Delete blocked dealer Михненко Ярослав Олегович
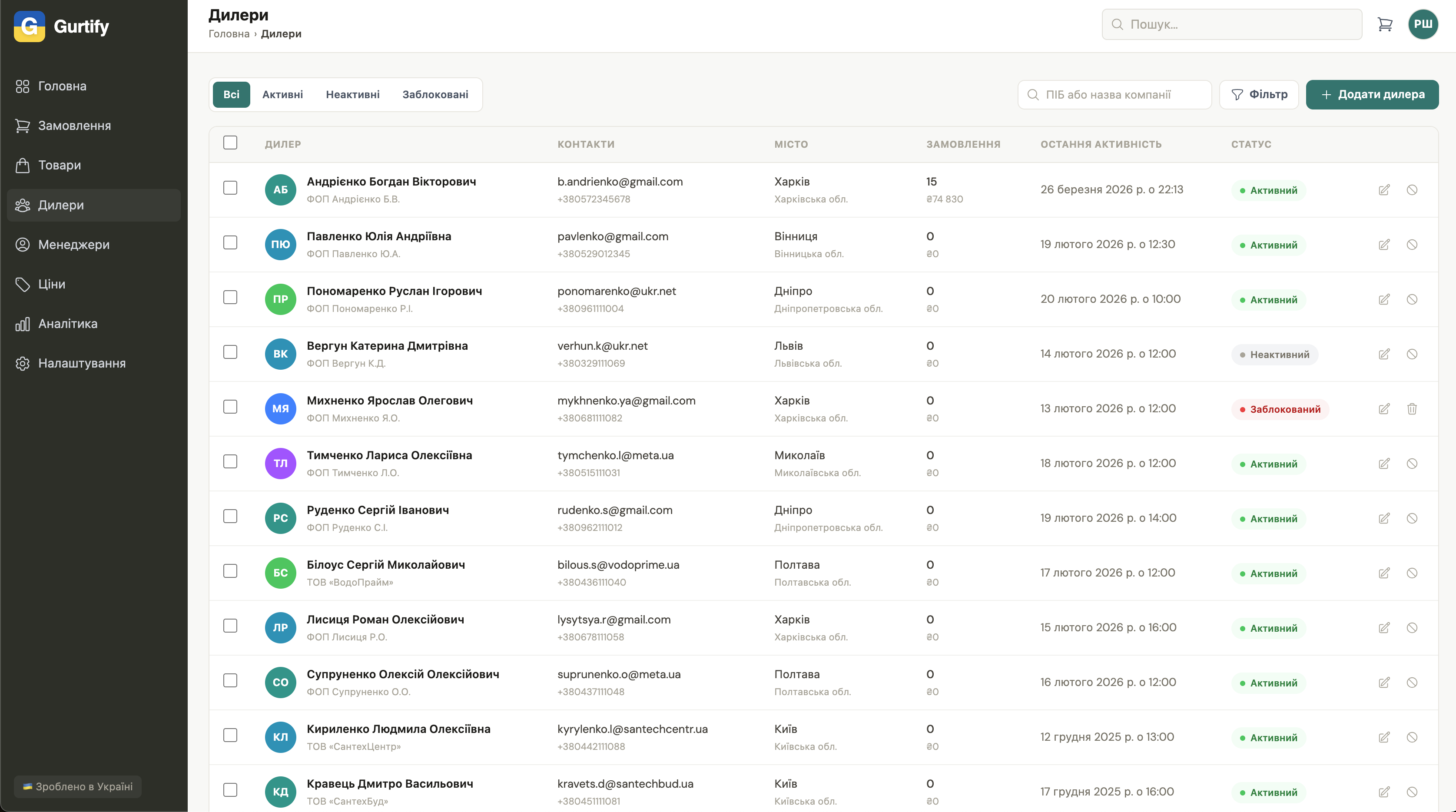1456x812 pixels. pyautogui.click(x=1411, y=408)
